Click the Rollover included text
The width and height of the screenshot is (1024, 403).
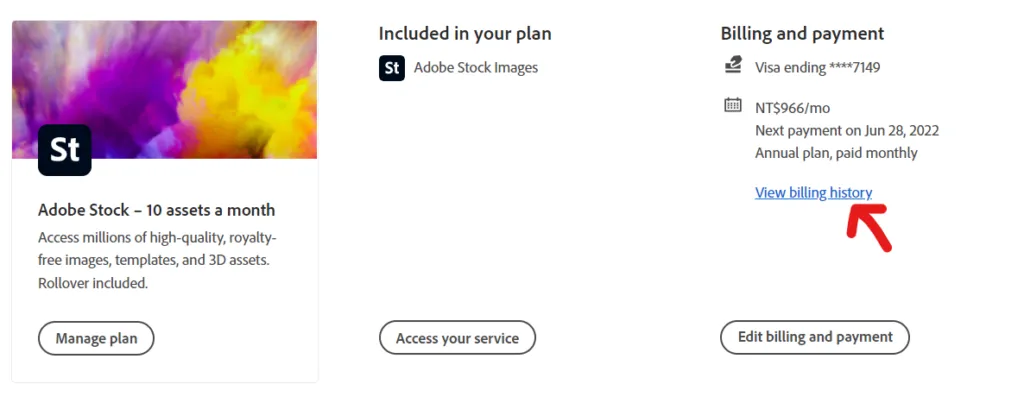(x=93, y=283)
